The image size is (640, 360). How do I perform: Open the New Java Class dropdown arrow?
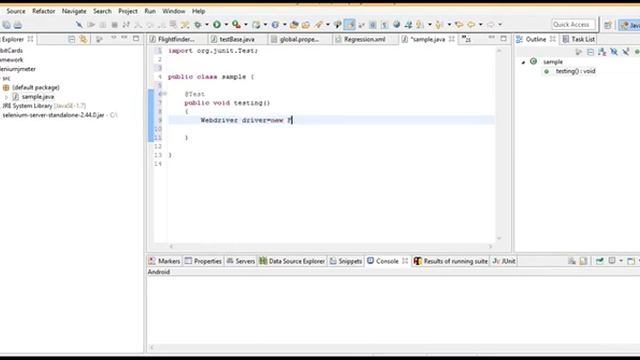(x=284, y=24)
